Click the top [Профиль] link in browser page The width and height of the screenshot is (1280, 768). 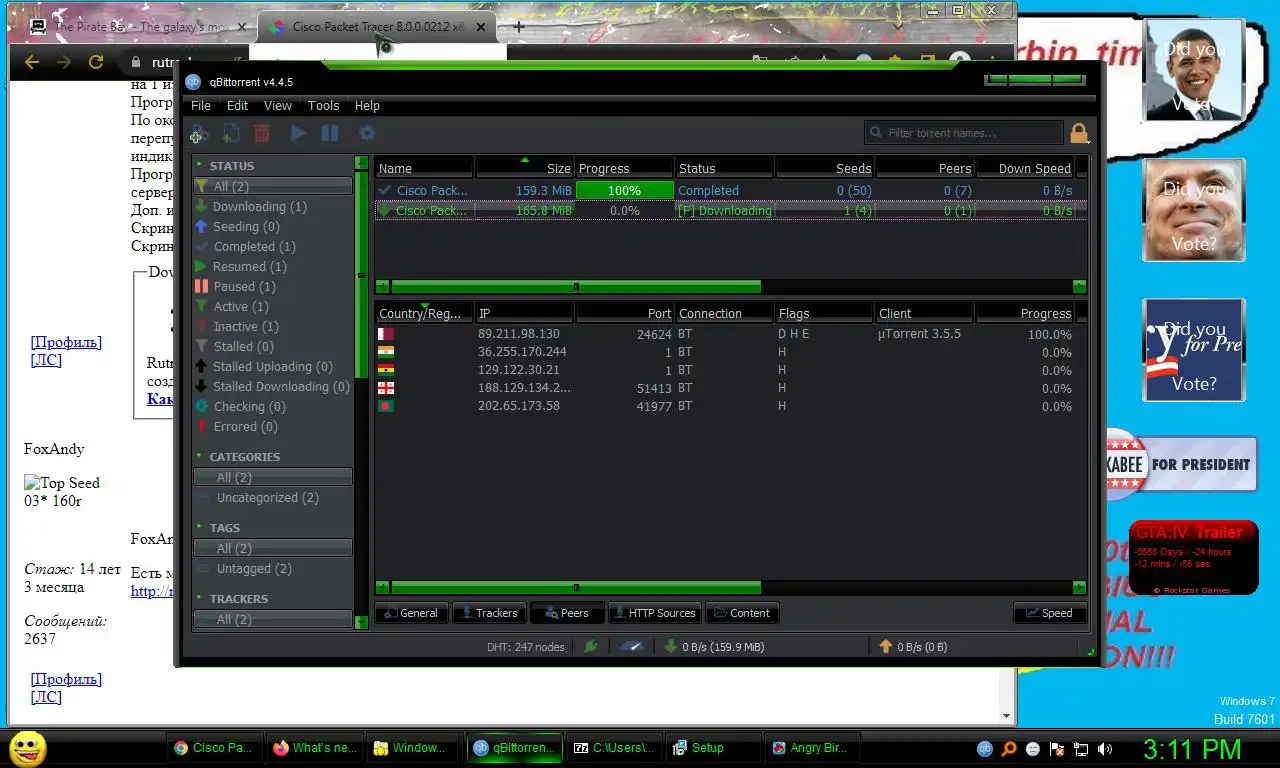click(x=66, y=342)
